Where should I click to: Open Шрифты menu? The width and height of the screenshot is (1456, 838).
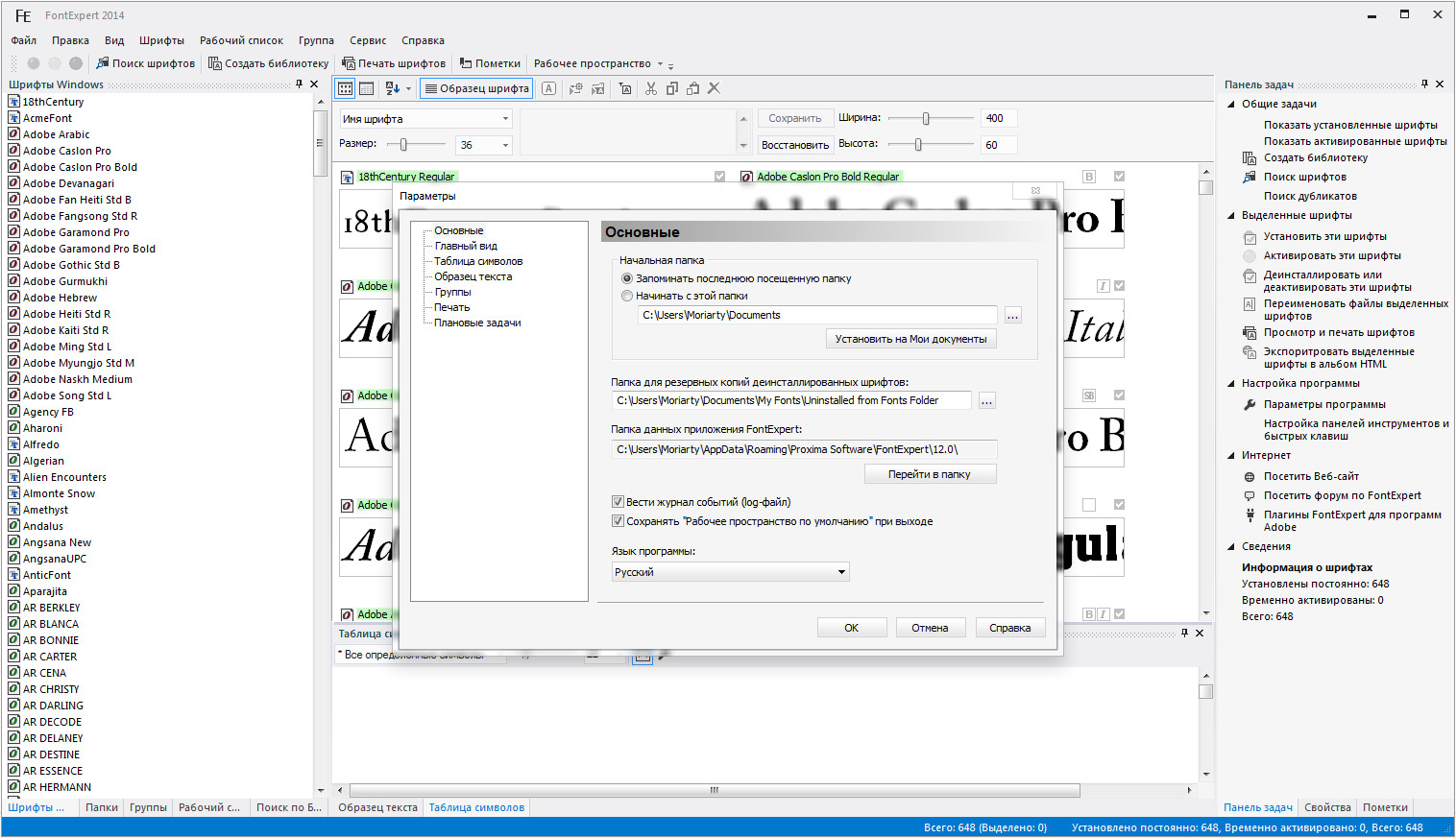pyautogui.click(x=161, y=40)
